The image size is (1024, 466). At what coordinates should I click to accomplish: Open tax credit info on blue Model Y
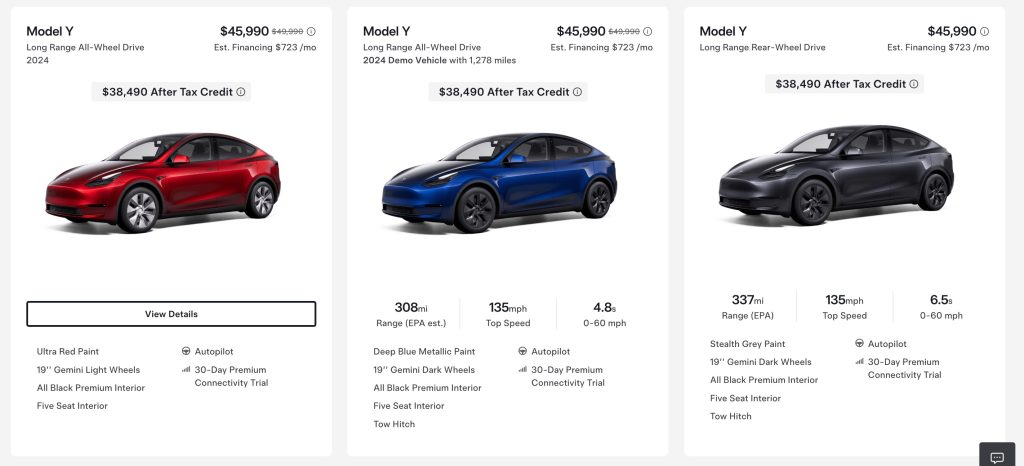[577, 92]
